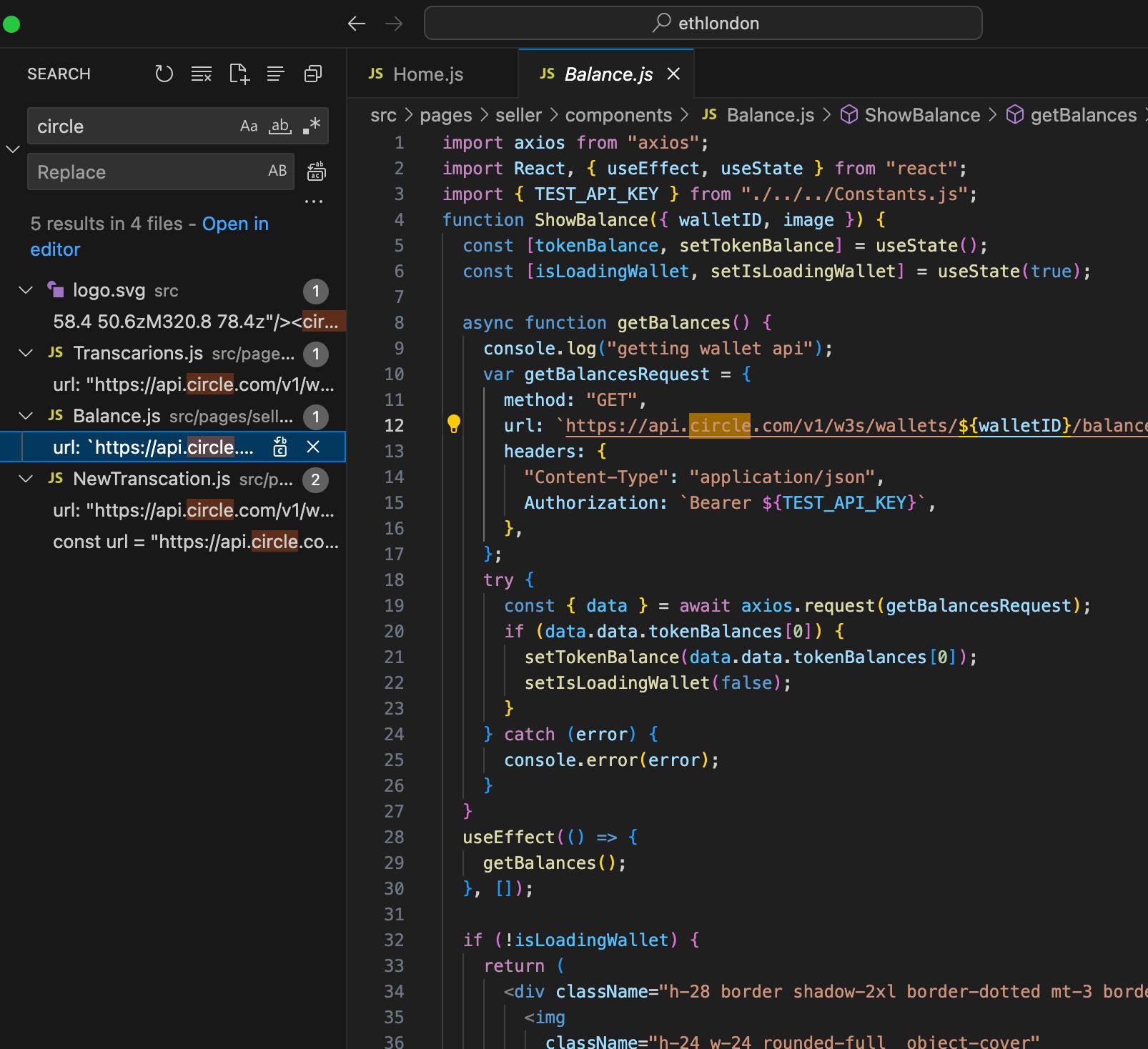Go forward with navigation arrow
Viewport: 1148px width, 1049px height.
394,24
